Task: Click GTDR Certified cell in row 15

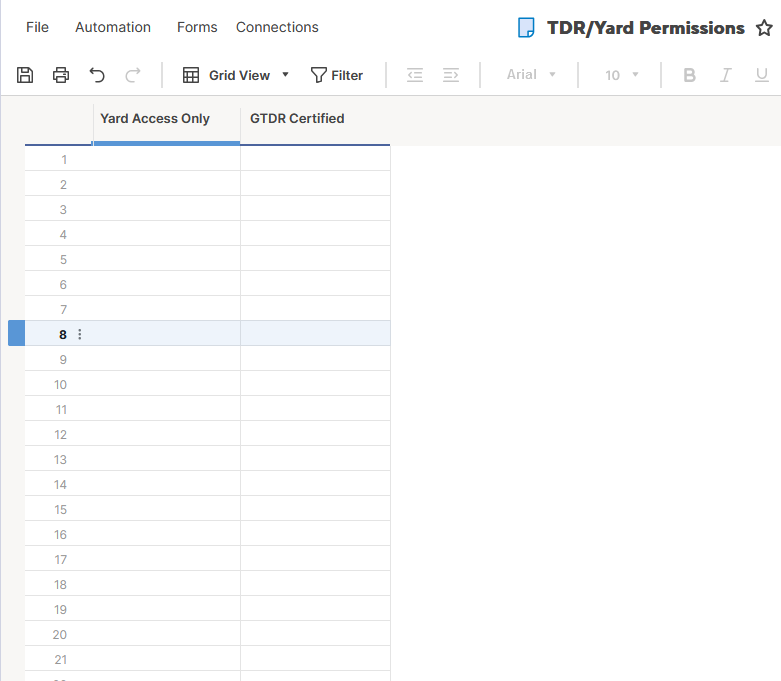Action: tap(315, 508)
